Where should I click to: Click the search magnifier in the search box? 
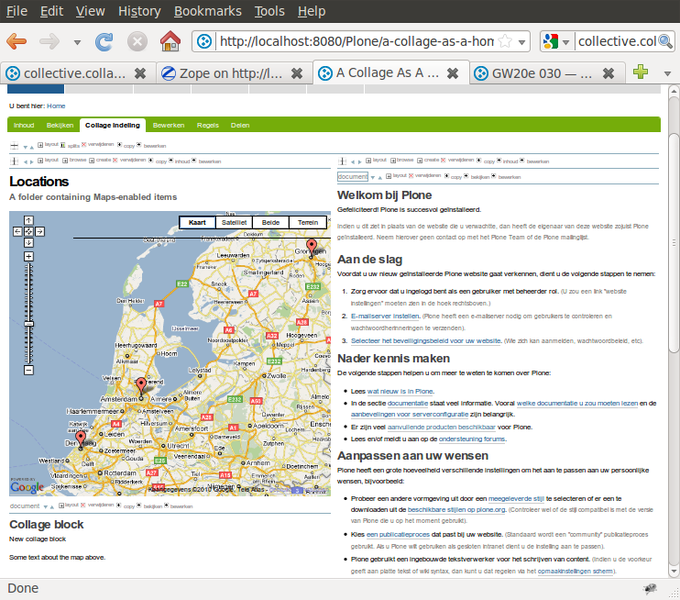(665, 42)
